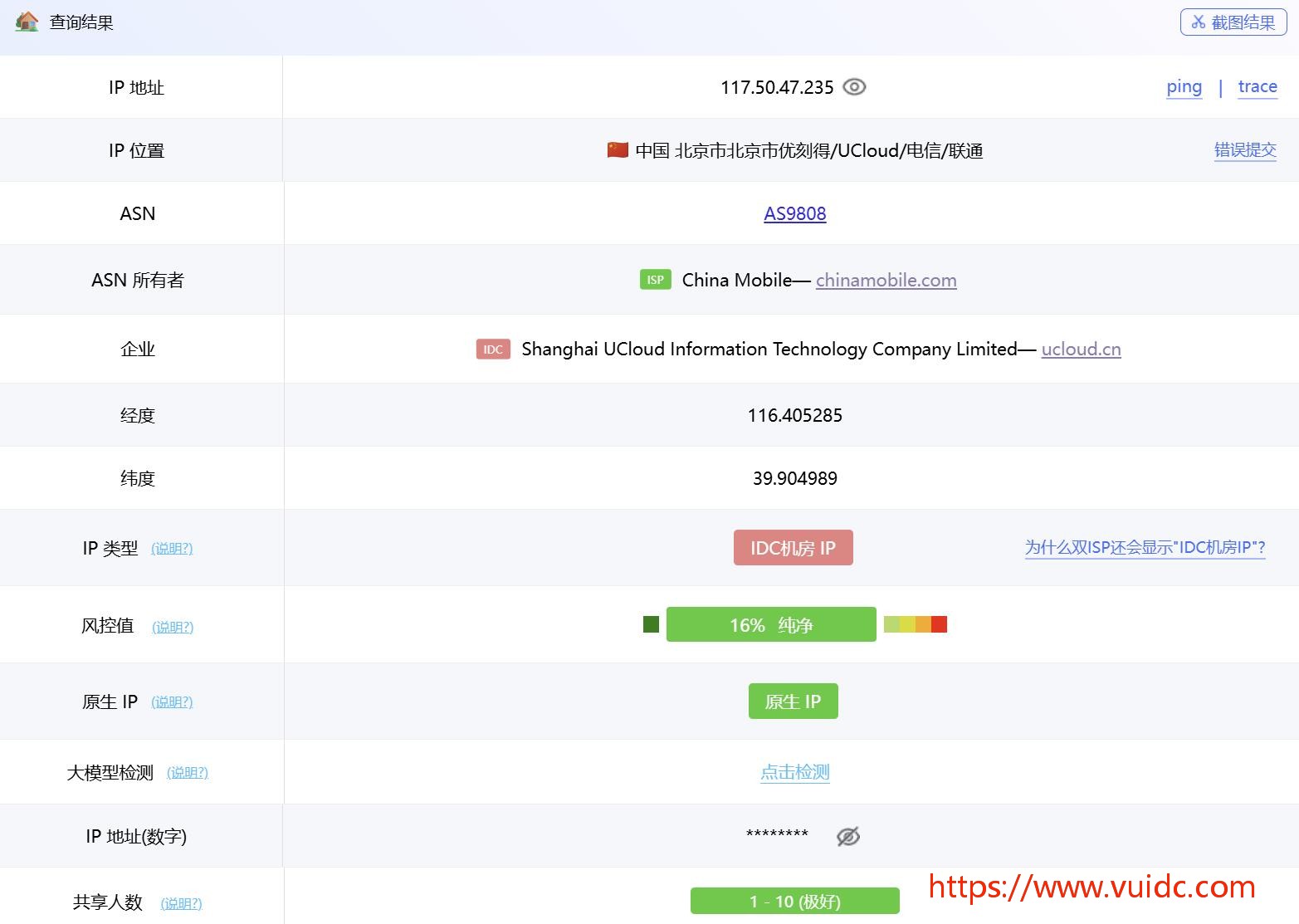Click the yellow swatch in risk scale
This screenshot has width=1299, height=924.
(x=907, y=623)
